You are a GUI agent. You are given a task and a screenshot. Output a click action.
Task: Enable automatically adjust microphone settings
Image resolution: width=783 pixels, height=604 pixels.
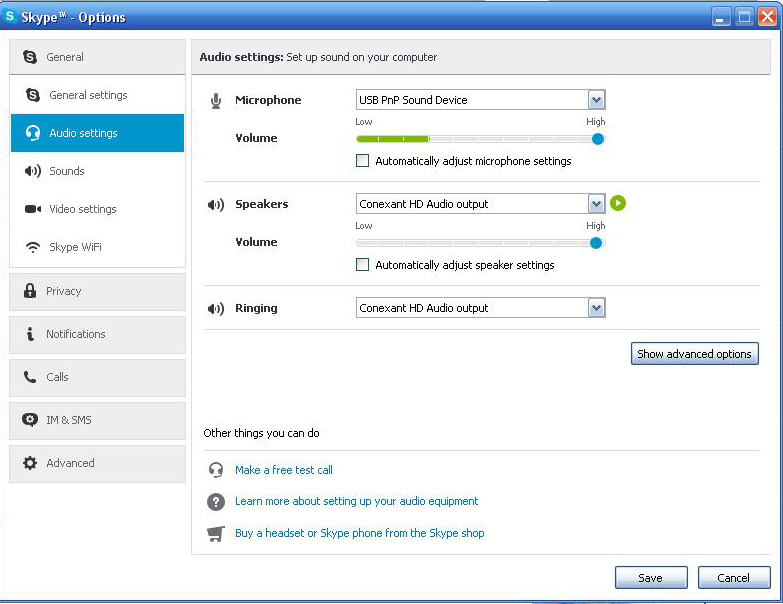click(x=363, y=161)
